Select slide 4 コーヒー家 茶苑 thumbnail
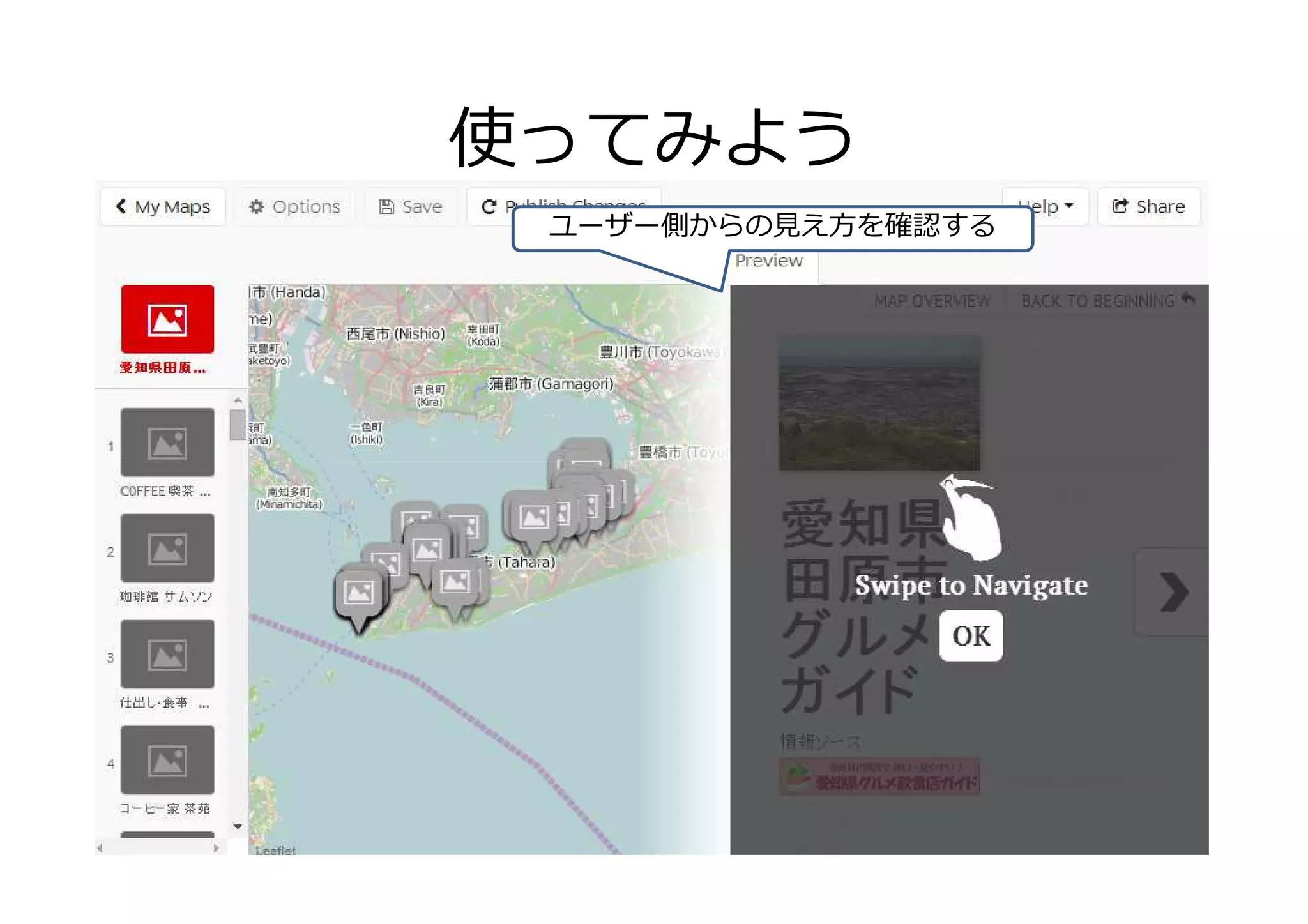Image resolution: width=1308 pixels, height=924 pixels. point(167,760)
